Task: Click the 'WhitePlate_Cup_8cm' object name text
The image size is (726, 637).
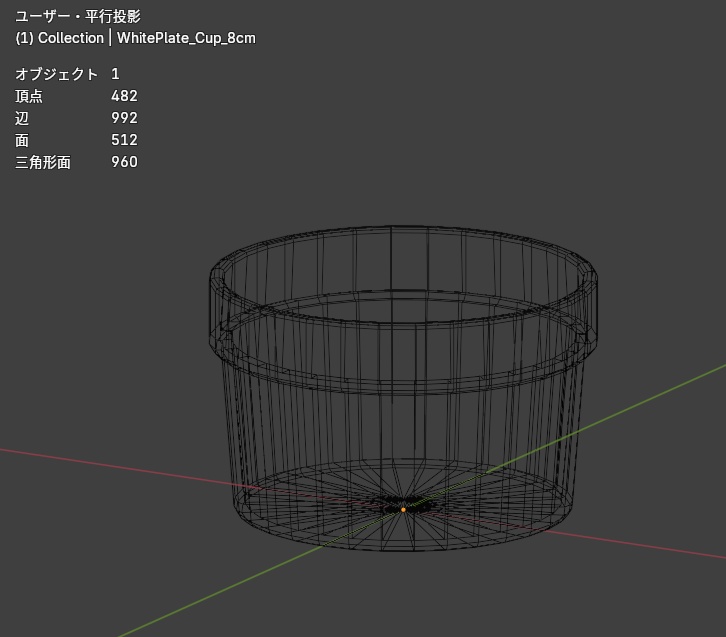Action: coord(186,38)
